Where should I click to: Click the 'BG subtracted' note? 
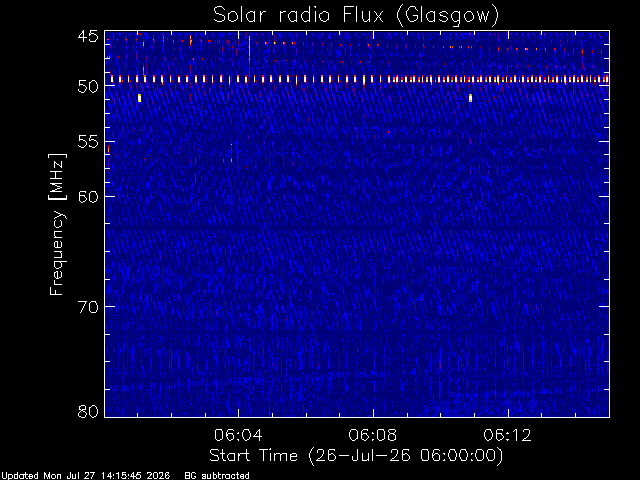(x=217, y=476)
